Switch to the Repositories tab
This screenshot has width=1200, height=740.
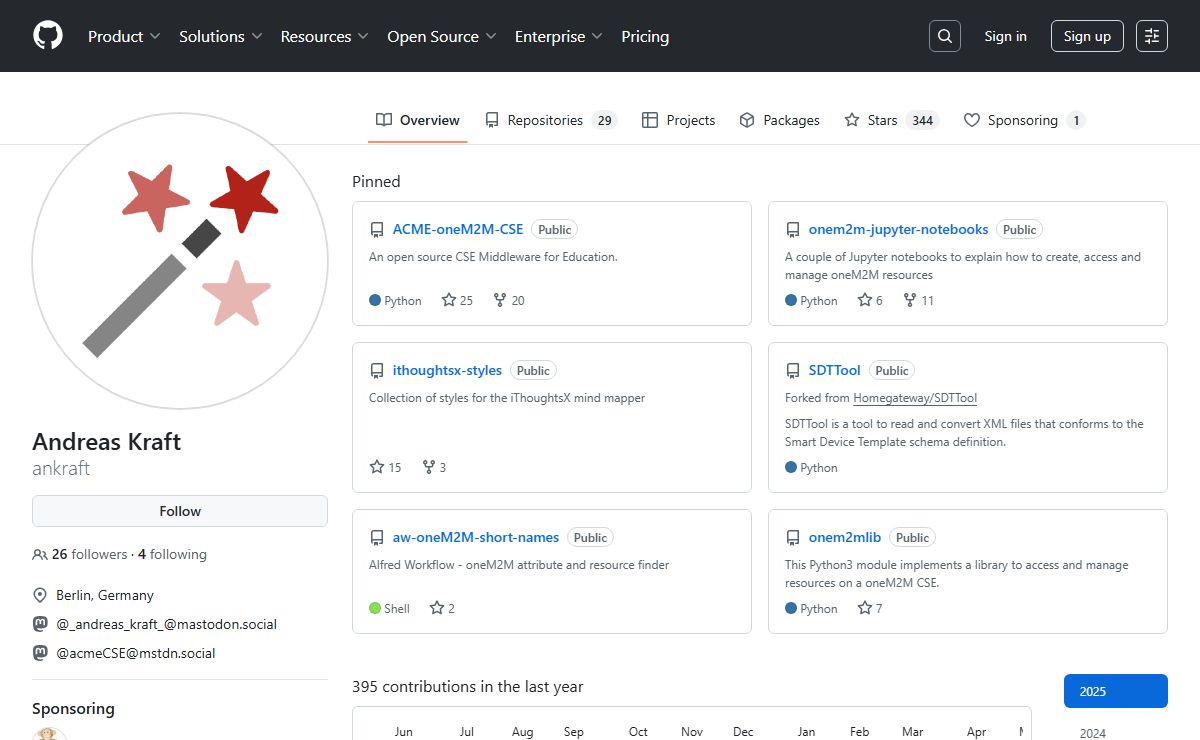pos(550,120)
